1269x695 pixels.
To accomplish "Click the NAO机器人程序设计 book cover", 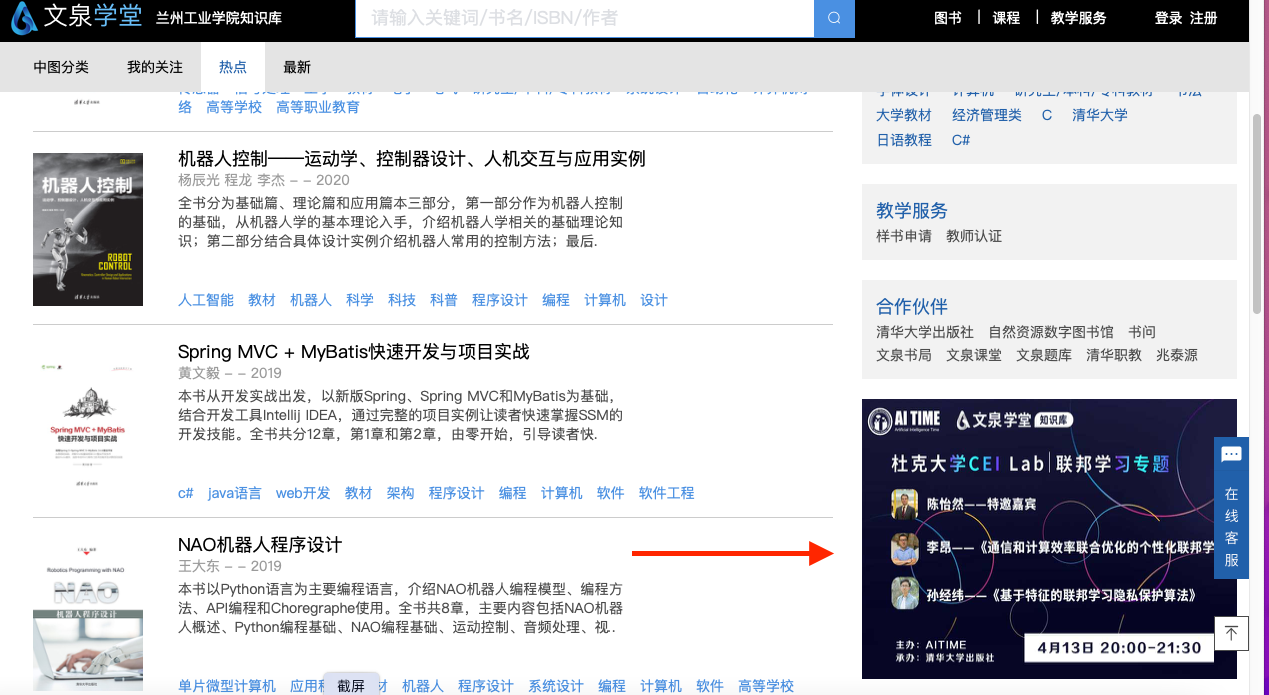I will (88, 612).
